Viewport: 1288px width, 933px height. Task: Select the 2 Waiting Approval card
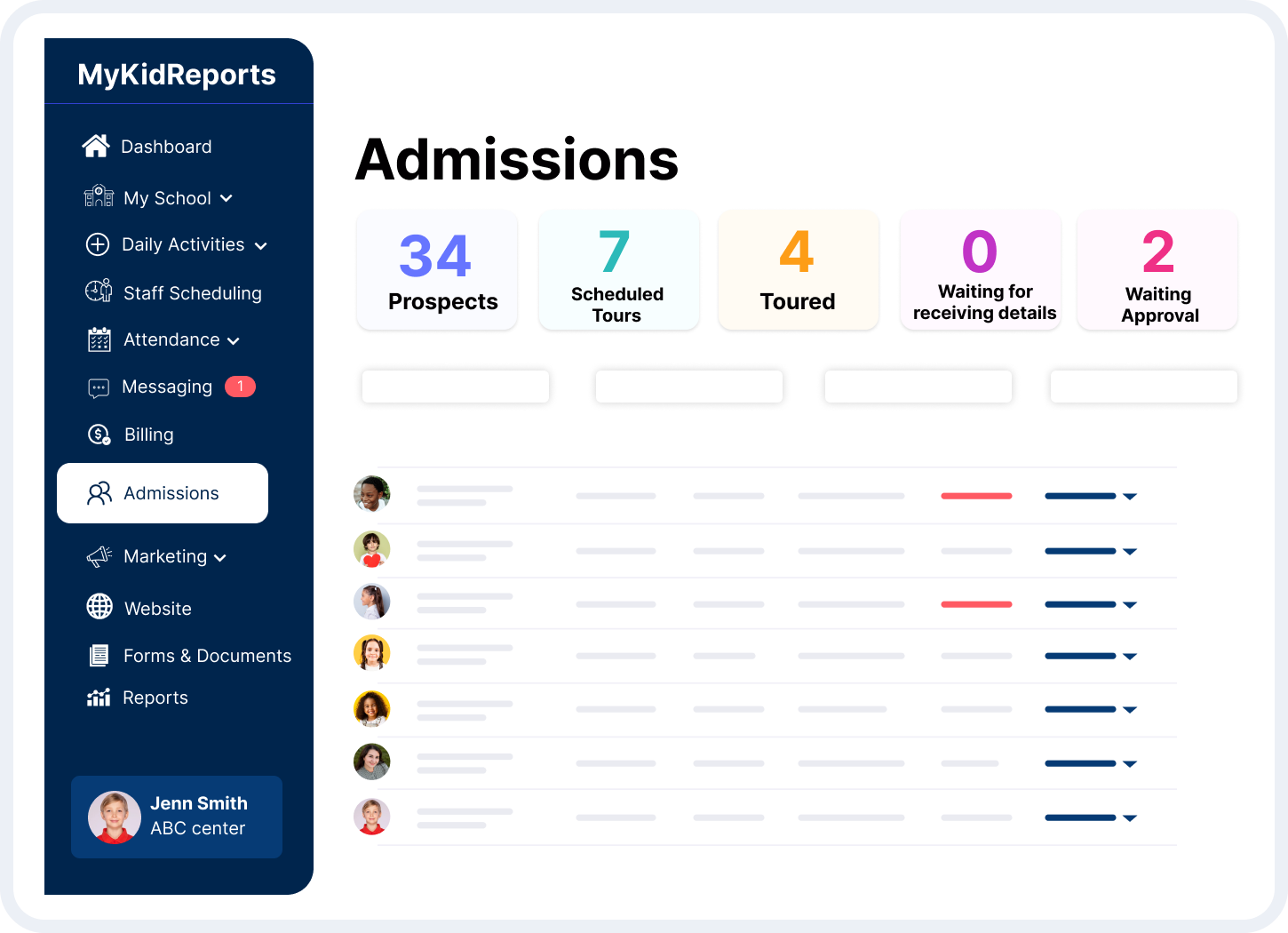(1157, 270)
